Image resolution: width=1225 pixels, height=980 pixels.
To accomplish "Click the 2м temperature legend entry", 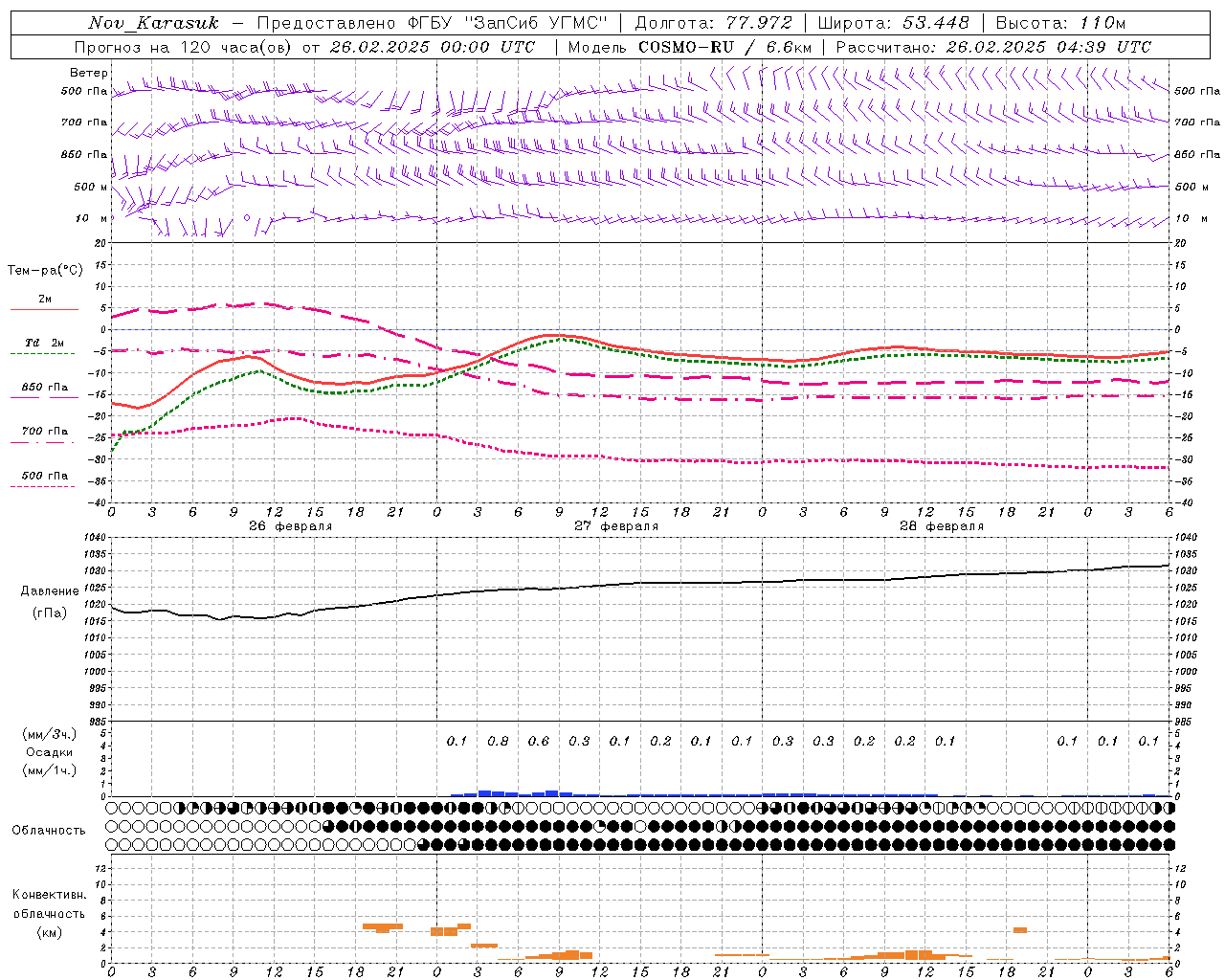I will (x=45, y=300).
